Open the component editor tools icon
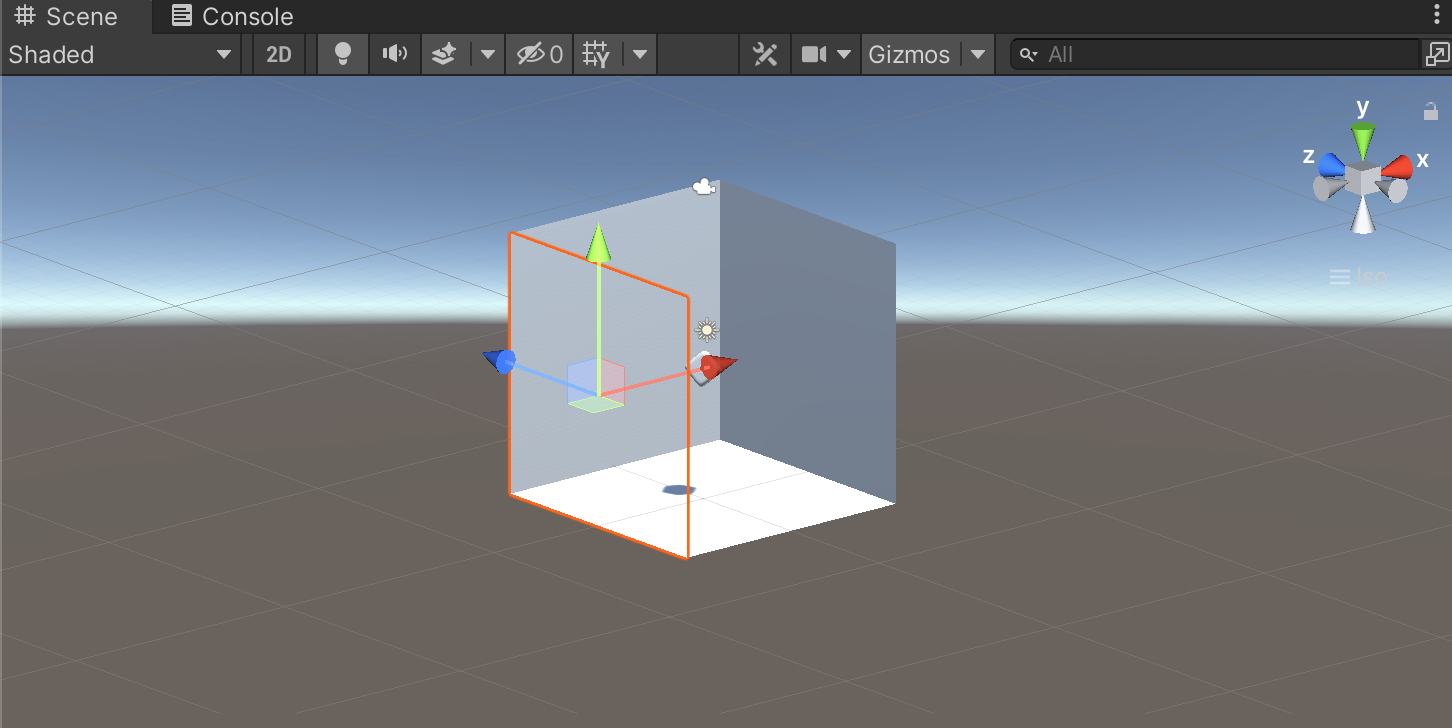 (765, 55)
